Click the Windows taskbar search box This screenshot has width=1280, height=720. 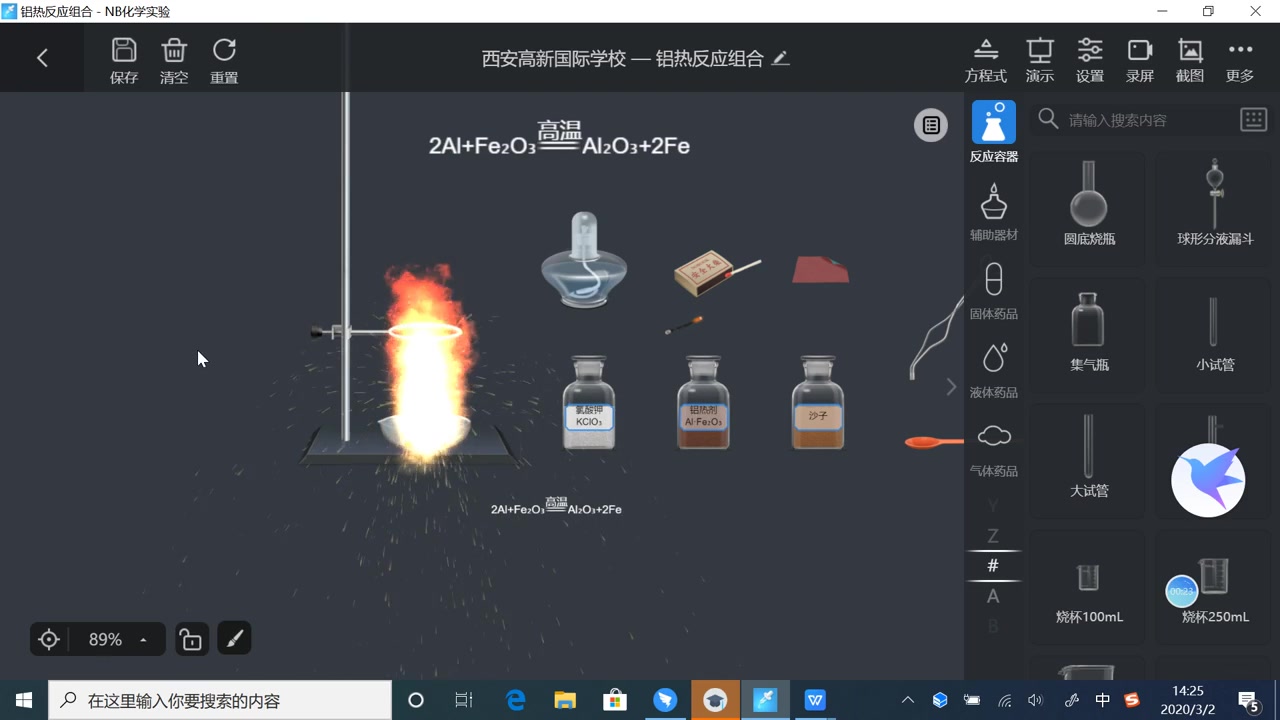pyautogui.click(x=220, y=700)
